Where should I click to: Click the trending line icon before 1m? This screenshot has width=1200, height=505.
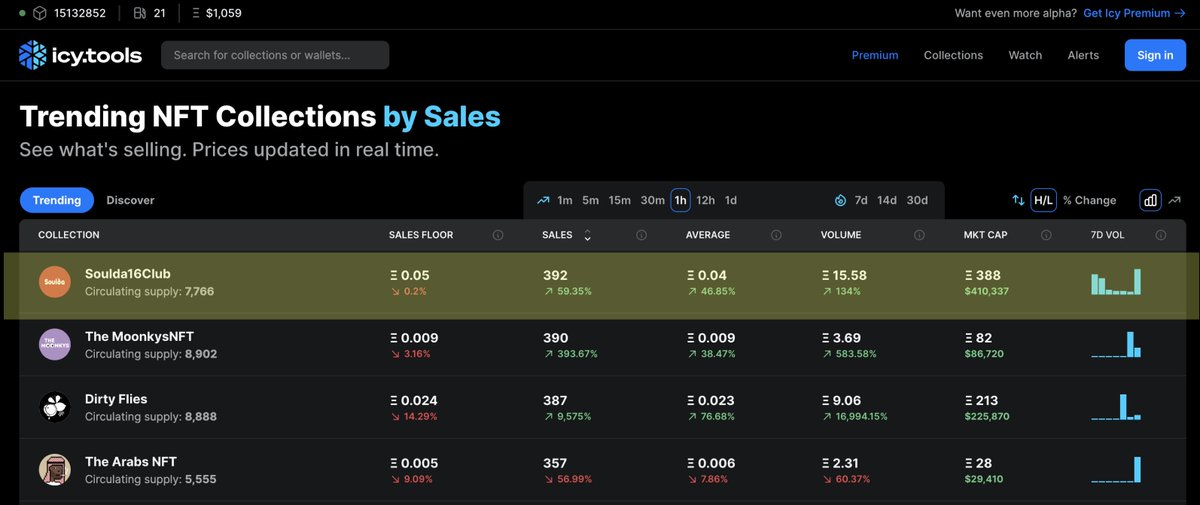(x=543, y=200)
